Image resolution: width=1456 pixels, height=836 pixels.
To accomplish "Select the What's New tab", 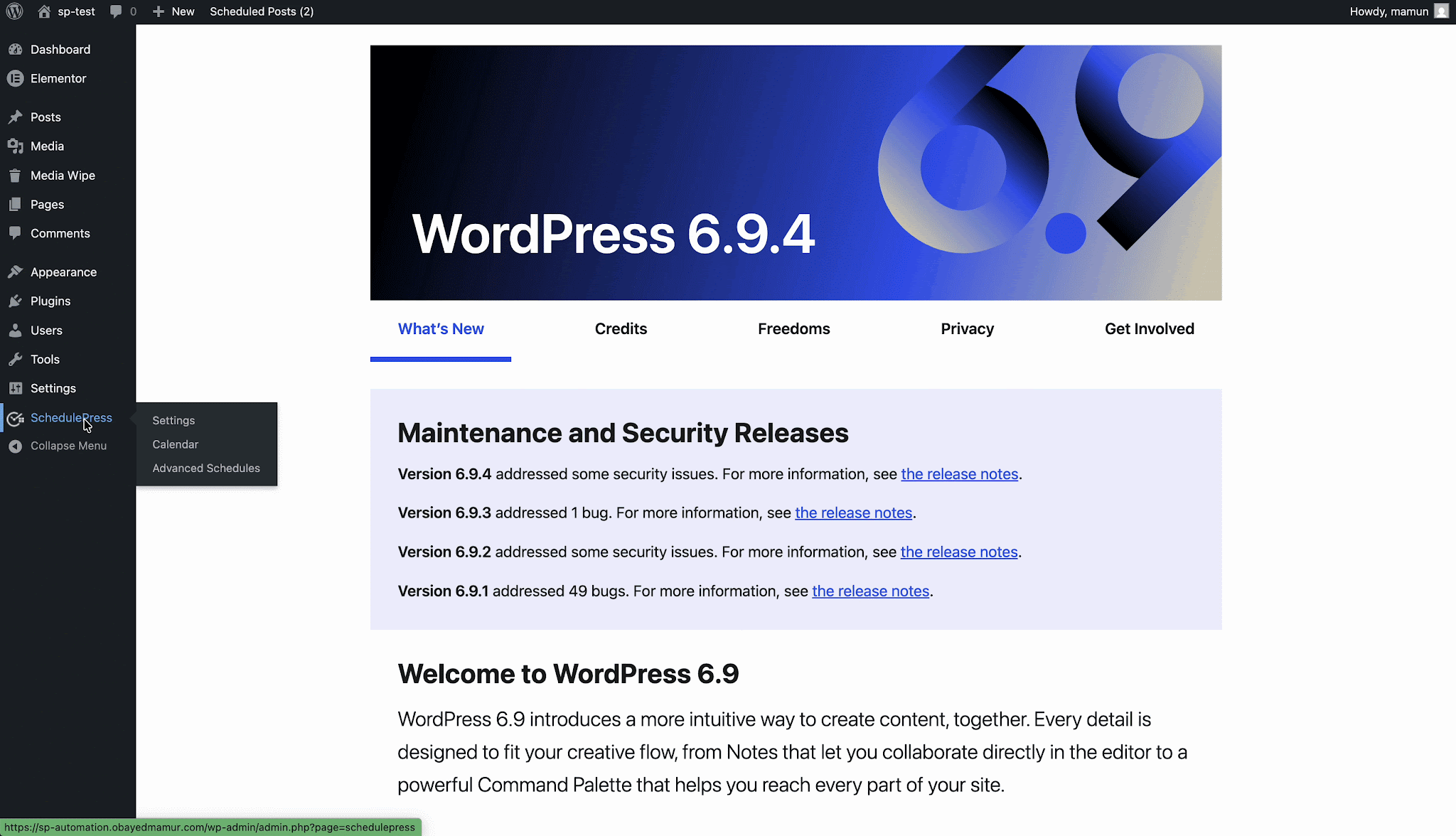I will [x=441, y=328].
